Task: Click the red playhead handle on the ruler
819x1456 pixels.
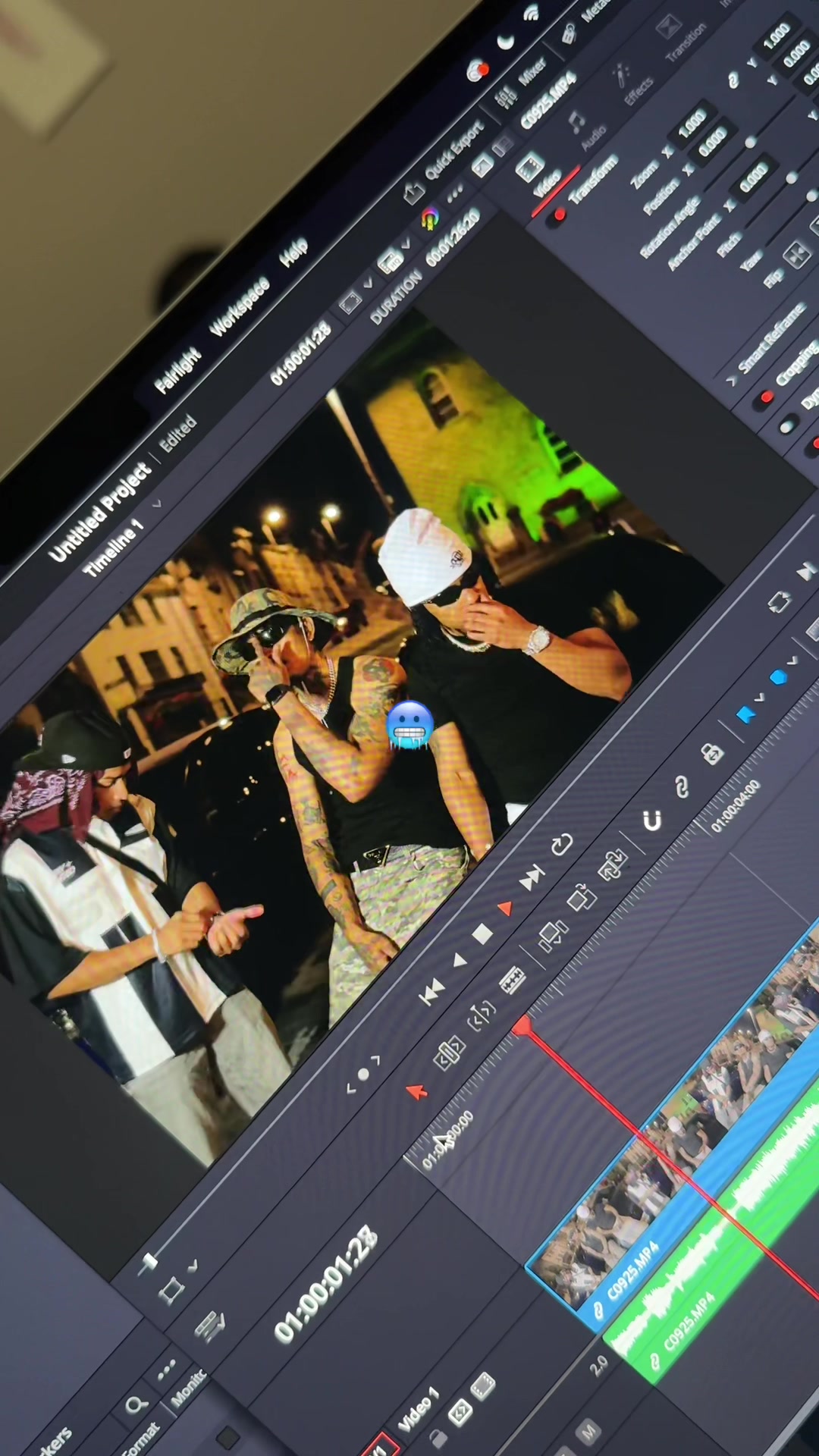Action: pyautogui.click(x=522, y=1028)
